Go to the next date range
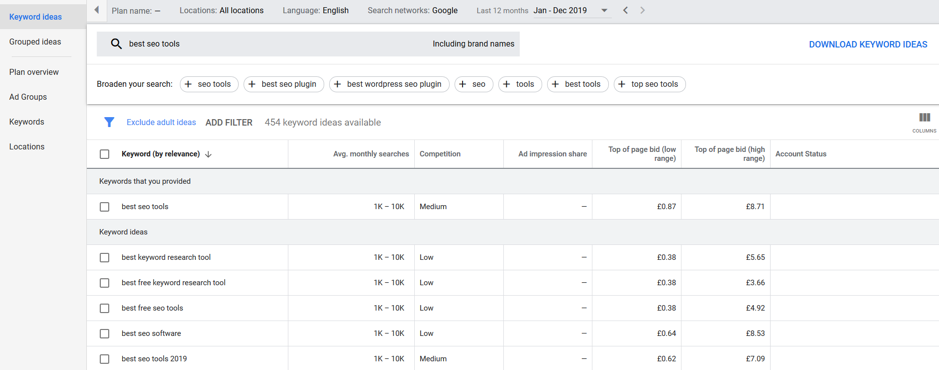Viewport: 939px width, 370px height. coord(643,10)
